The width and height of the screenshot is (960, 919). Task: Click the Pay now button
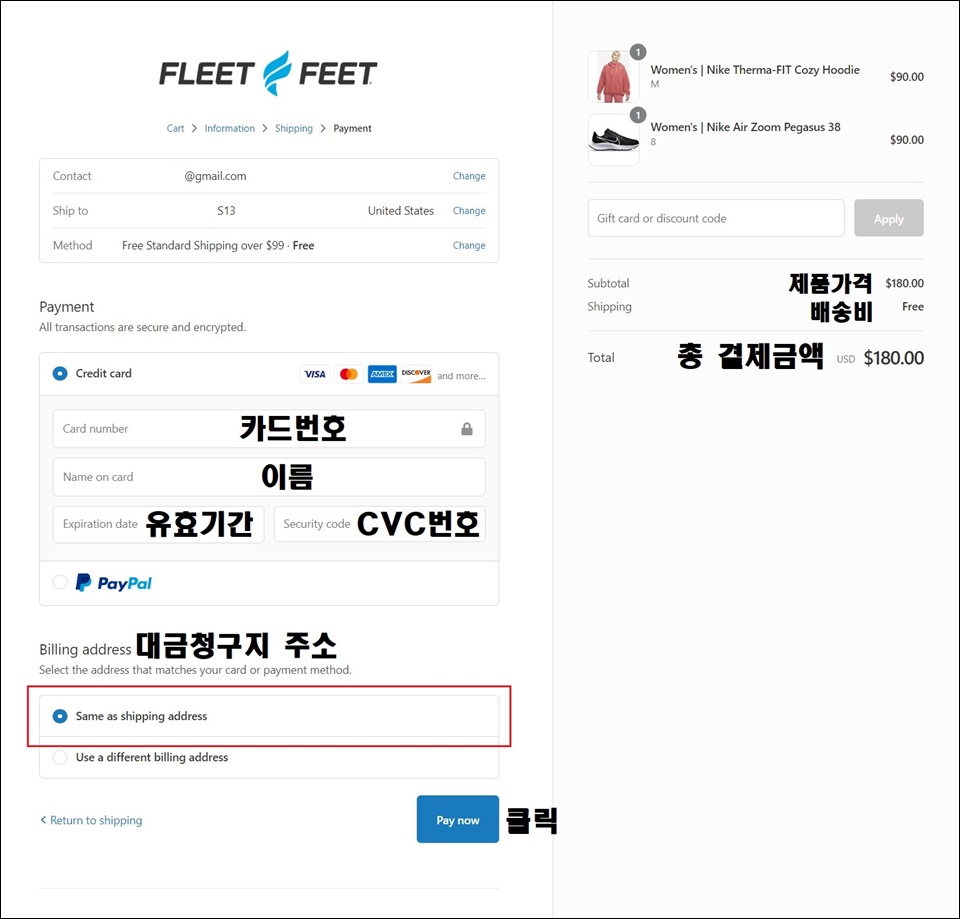point(458,819)
